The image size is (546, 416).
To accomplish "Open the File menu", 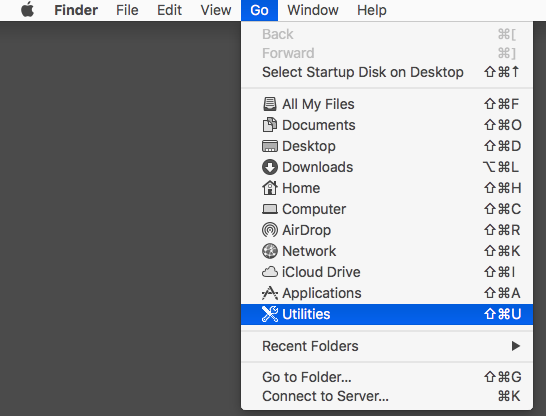I will point(127,10).
